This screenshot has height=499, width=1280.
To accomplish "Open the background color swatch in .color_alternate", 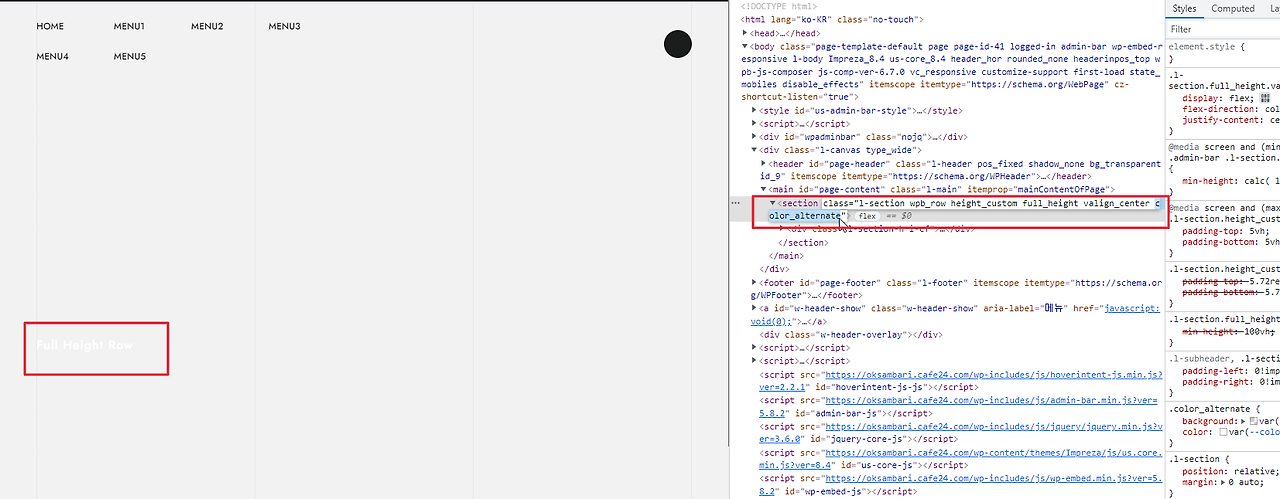I will click(1255, 422).
